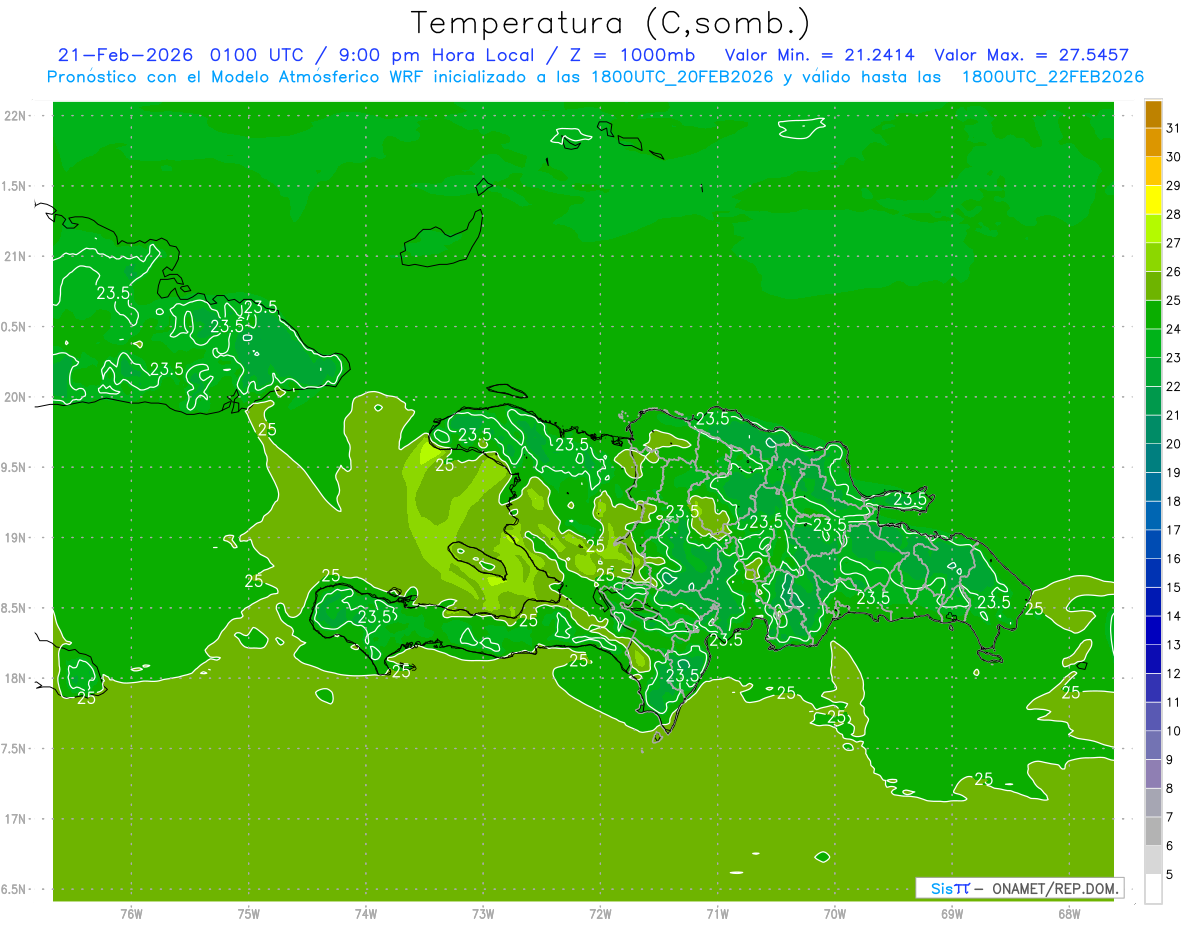Click legend value '31'
Image resolution: width=1200 pixels, height=927 pixels.
coord(1174,128)
